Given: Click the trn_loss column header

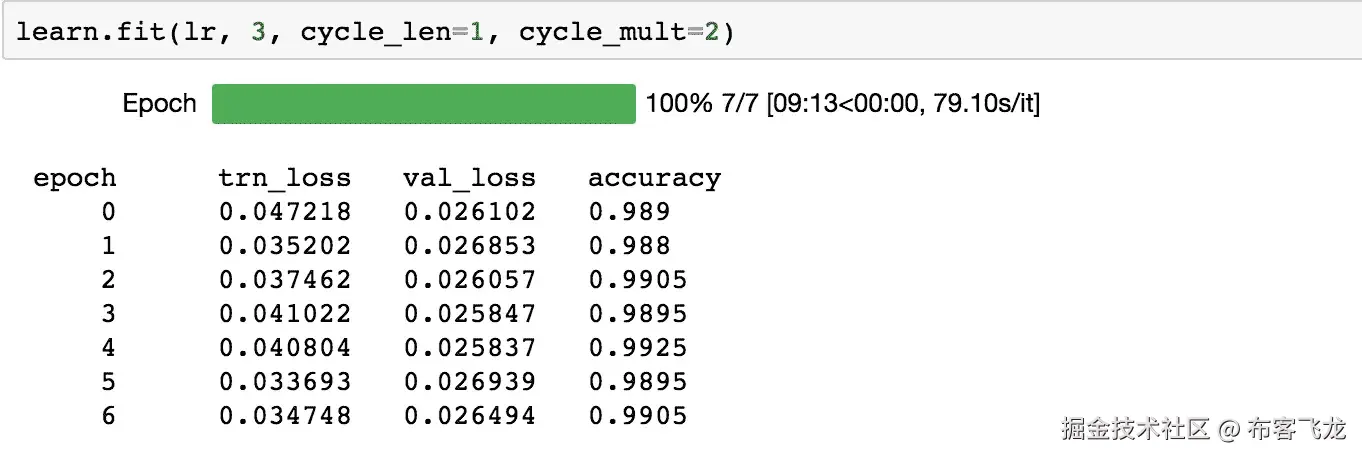Looking at the screenshot, I should 285,179.
